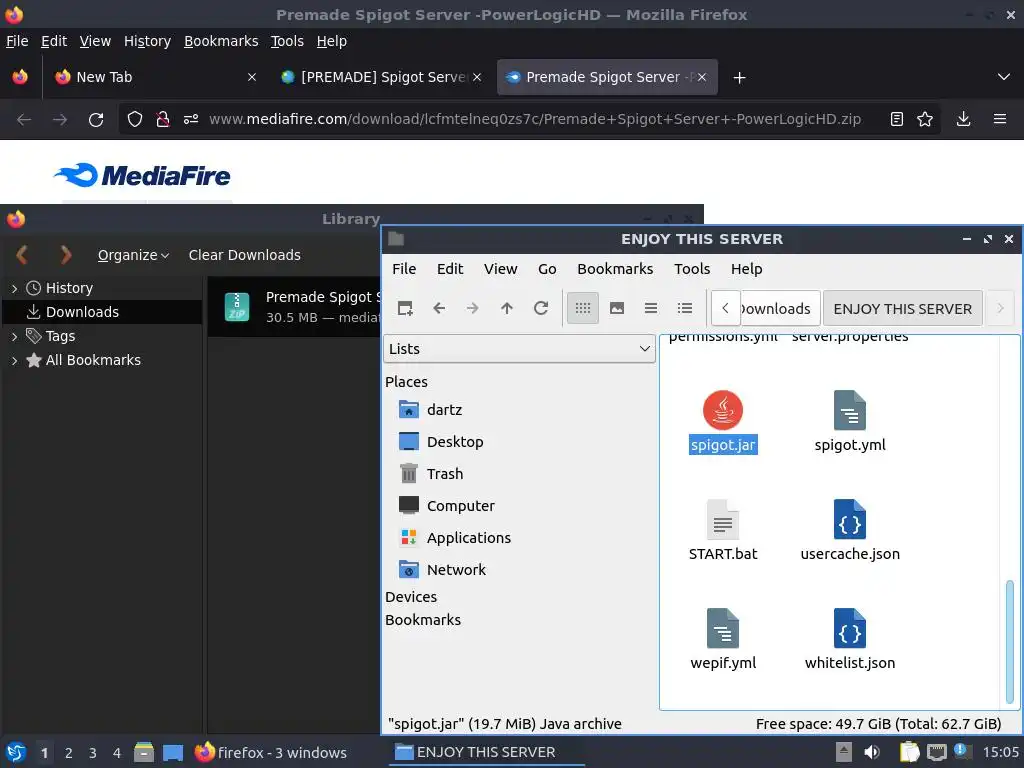Close the Premade Spigot Server tab

pyautogui.click(x=701, y=77)
